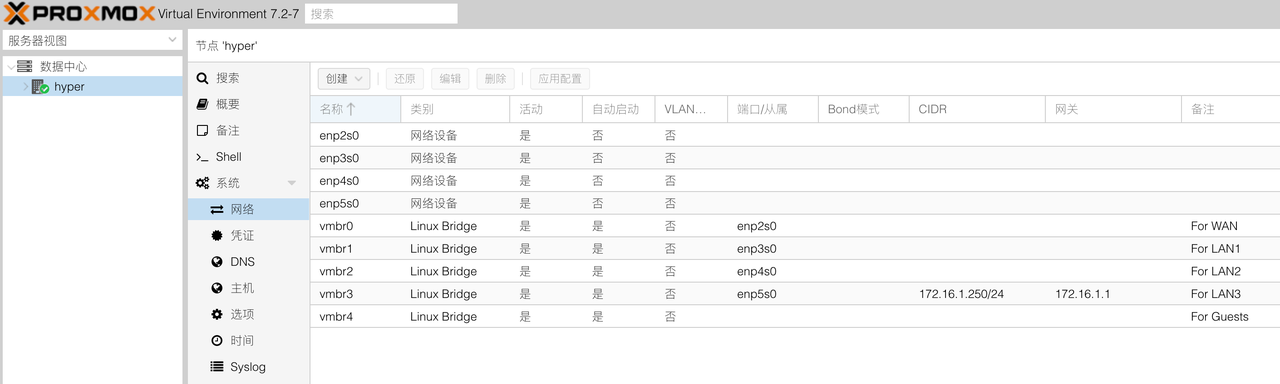Select the enp5s0 network device row
The height and width of the screenshot is (384, 1280).
795,203
